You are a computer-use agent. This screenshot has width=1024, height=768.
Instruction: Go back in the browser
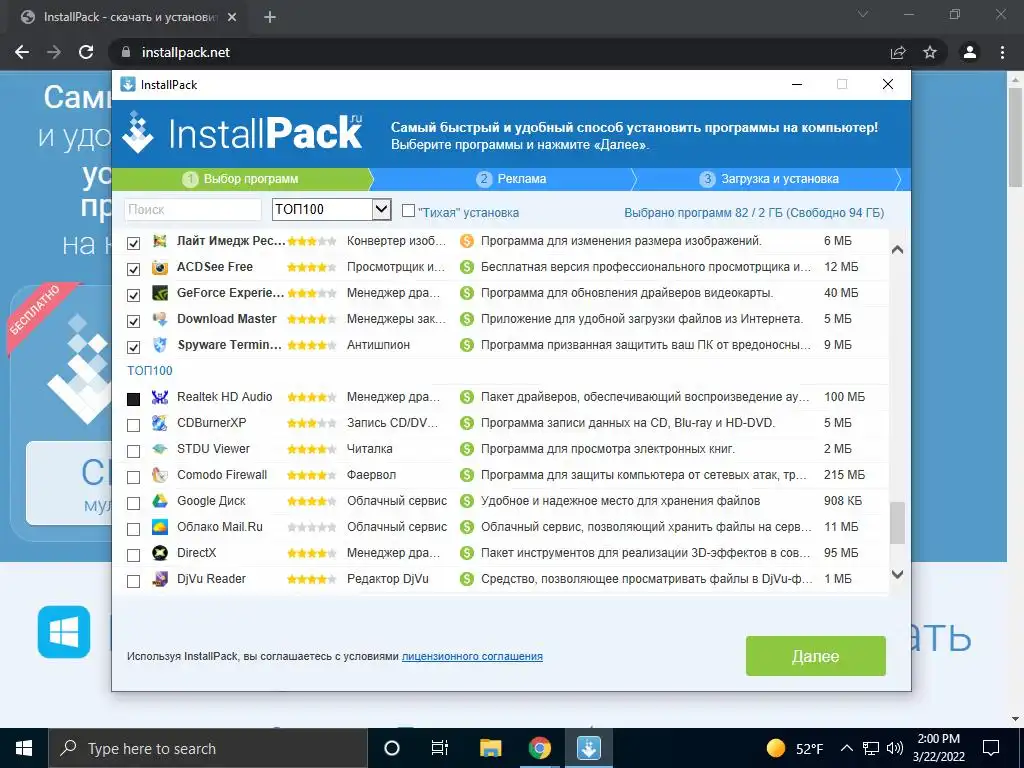(x=22, y=52)
